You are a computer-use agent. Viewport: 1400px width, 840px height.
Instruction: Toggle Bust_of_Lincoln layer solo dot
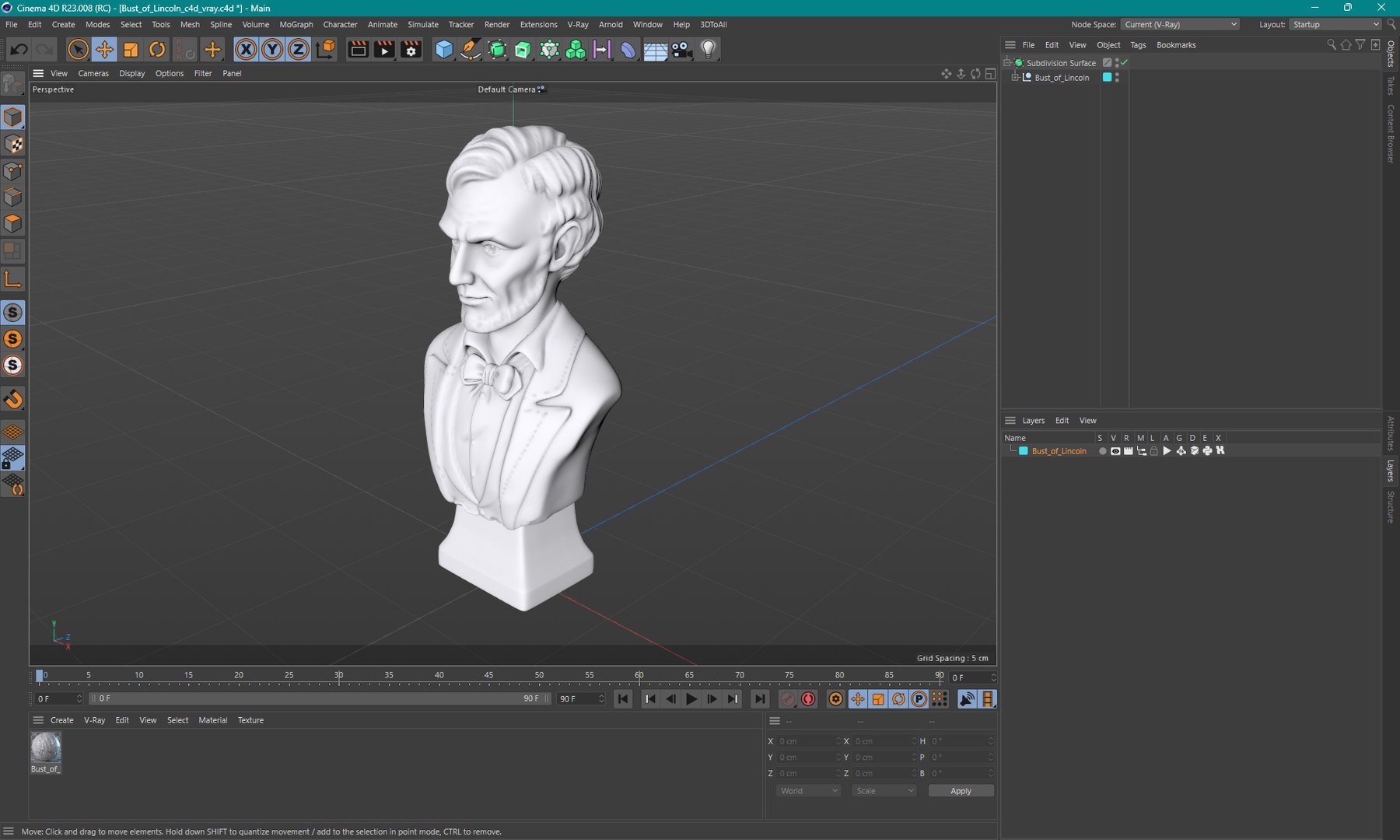pyautogui.click(x=1102, y=451)
